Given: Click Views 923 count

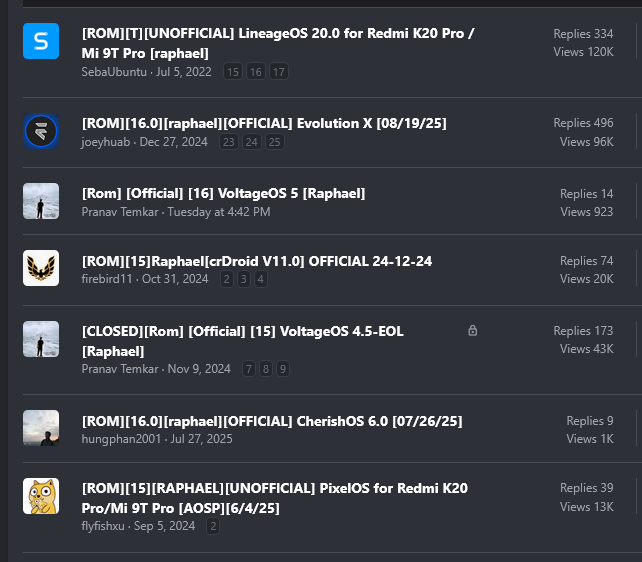Looking at the screenshot, I should click(586, 212).
